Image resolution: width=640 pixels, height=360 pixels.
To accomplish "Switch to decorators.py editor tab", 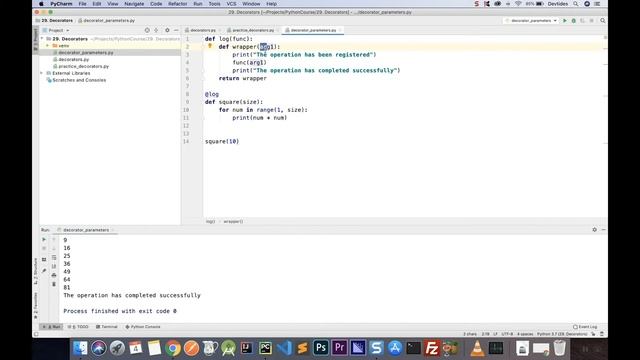I will 203,30.
